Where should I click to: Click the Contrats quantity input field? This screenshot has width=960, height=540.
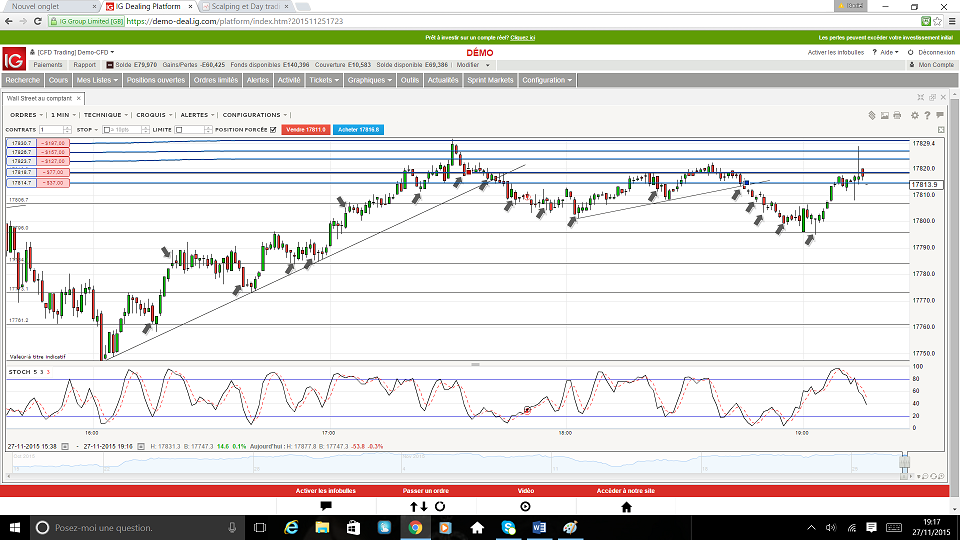click(56, 129)
